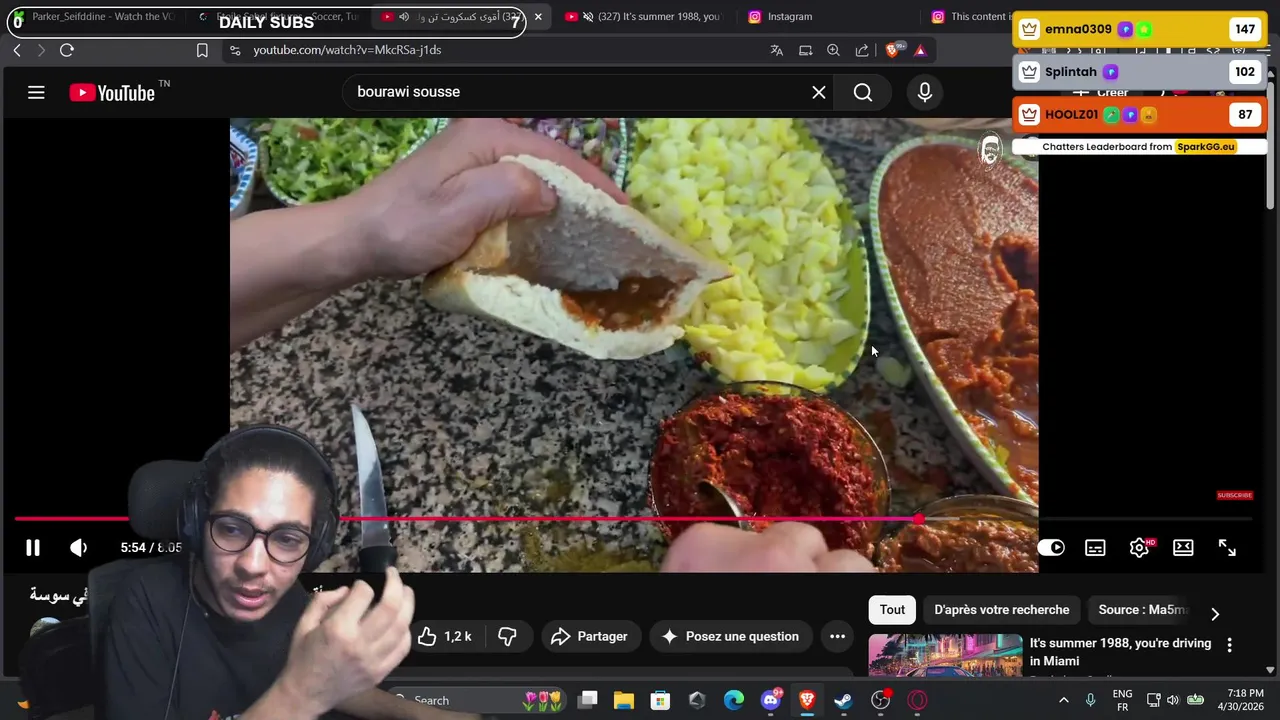
Task: Toggle subtitles/closed captions
Action: pos(1095,547)
